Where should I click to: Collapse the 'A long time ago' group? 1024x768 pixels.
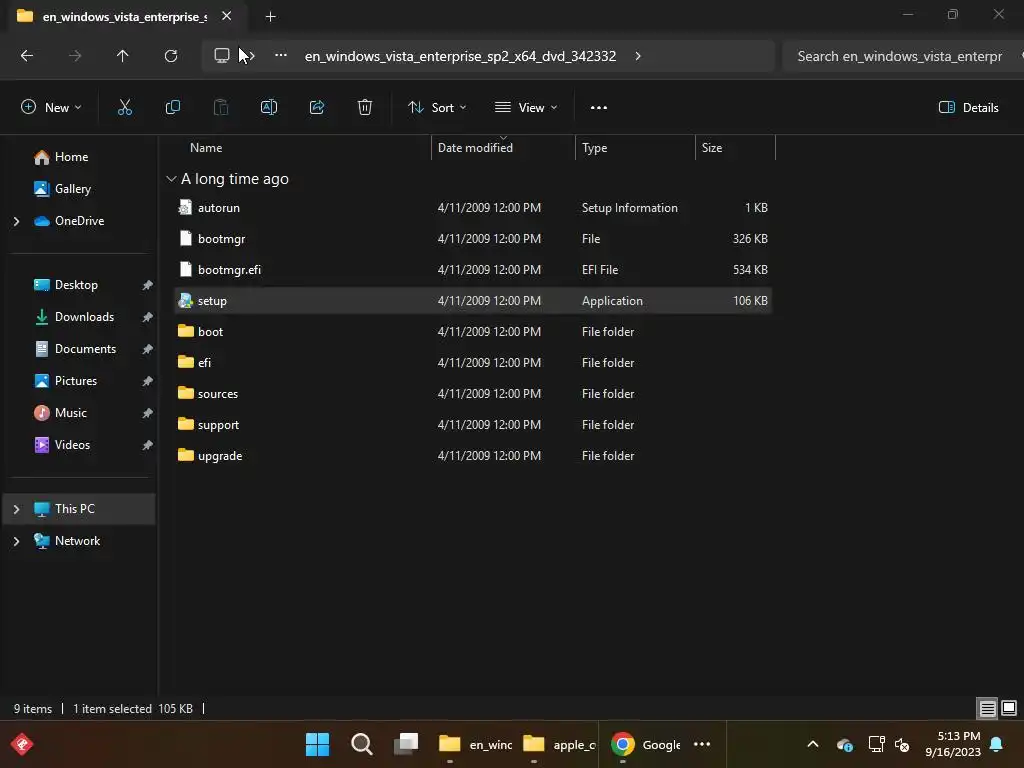171,179
